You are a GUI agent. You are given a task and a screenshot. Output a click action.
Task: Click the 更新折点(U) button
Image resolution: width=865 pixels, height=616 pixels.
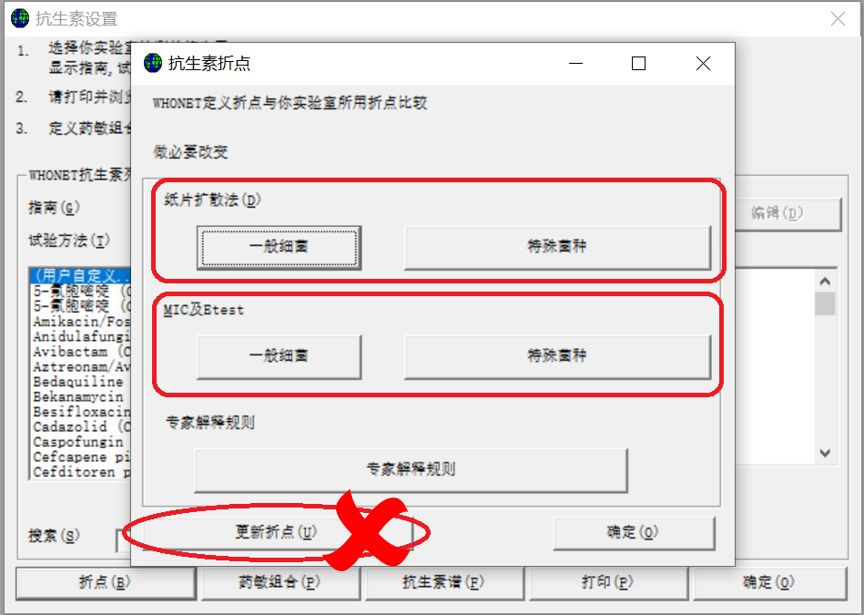point(276,532)
